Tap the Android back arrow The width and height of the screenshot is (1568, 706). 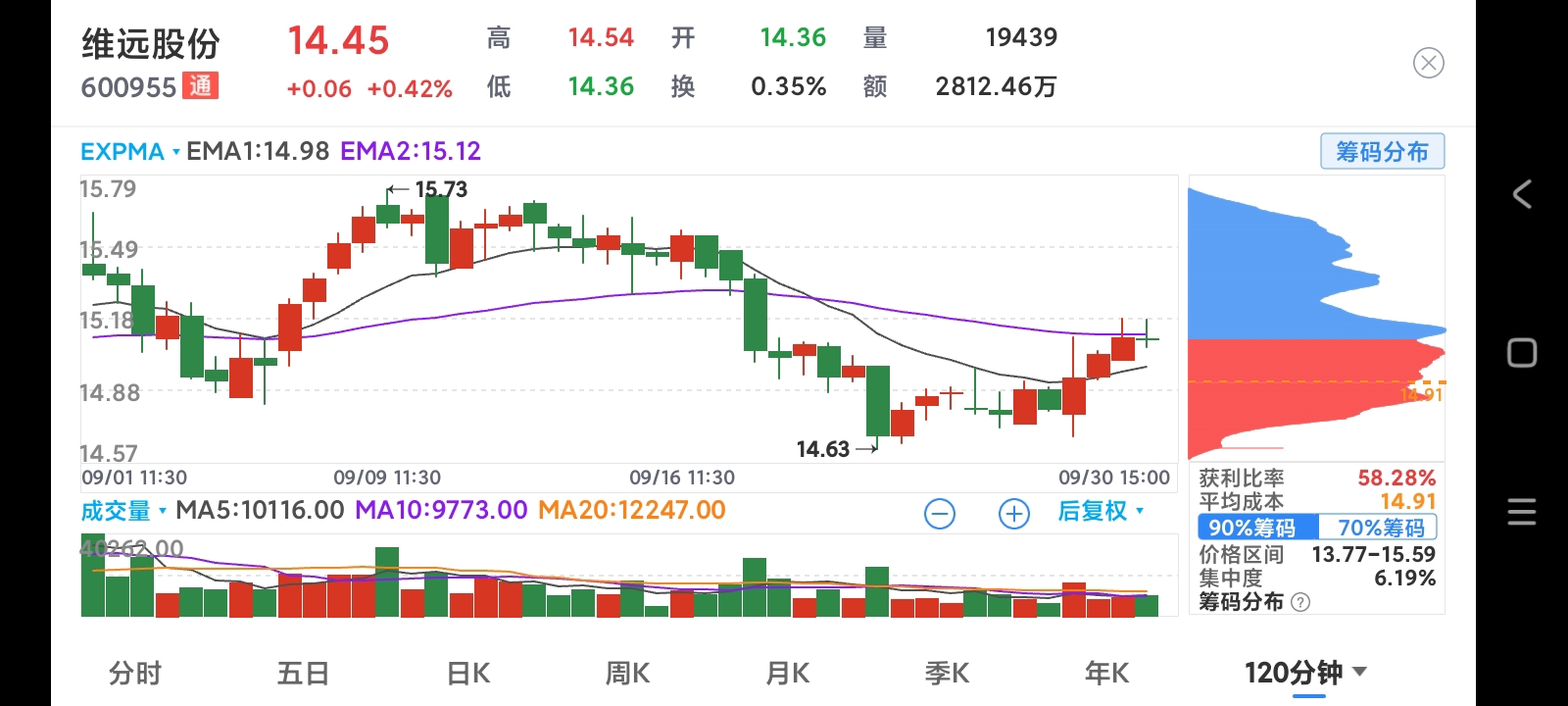point(1522,194)
